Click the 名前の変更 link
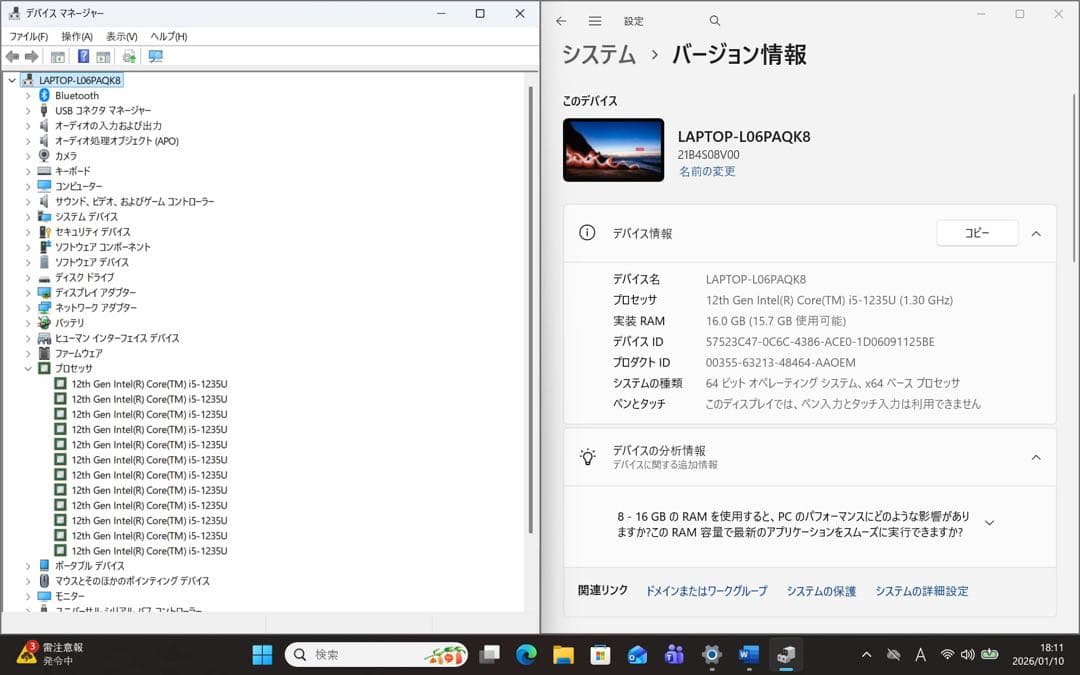 707,171
